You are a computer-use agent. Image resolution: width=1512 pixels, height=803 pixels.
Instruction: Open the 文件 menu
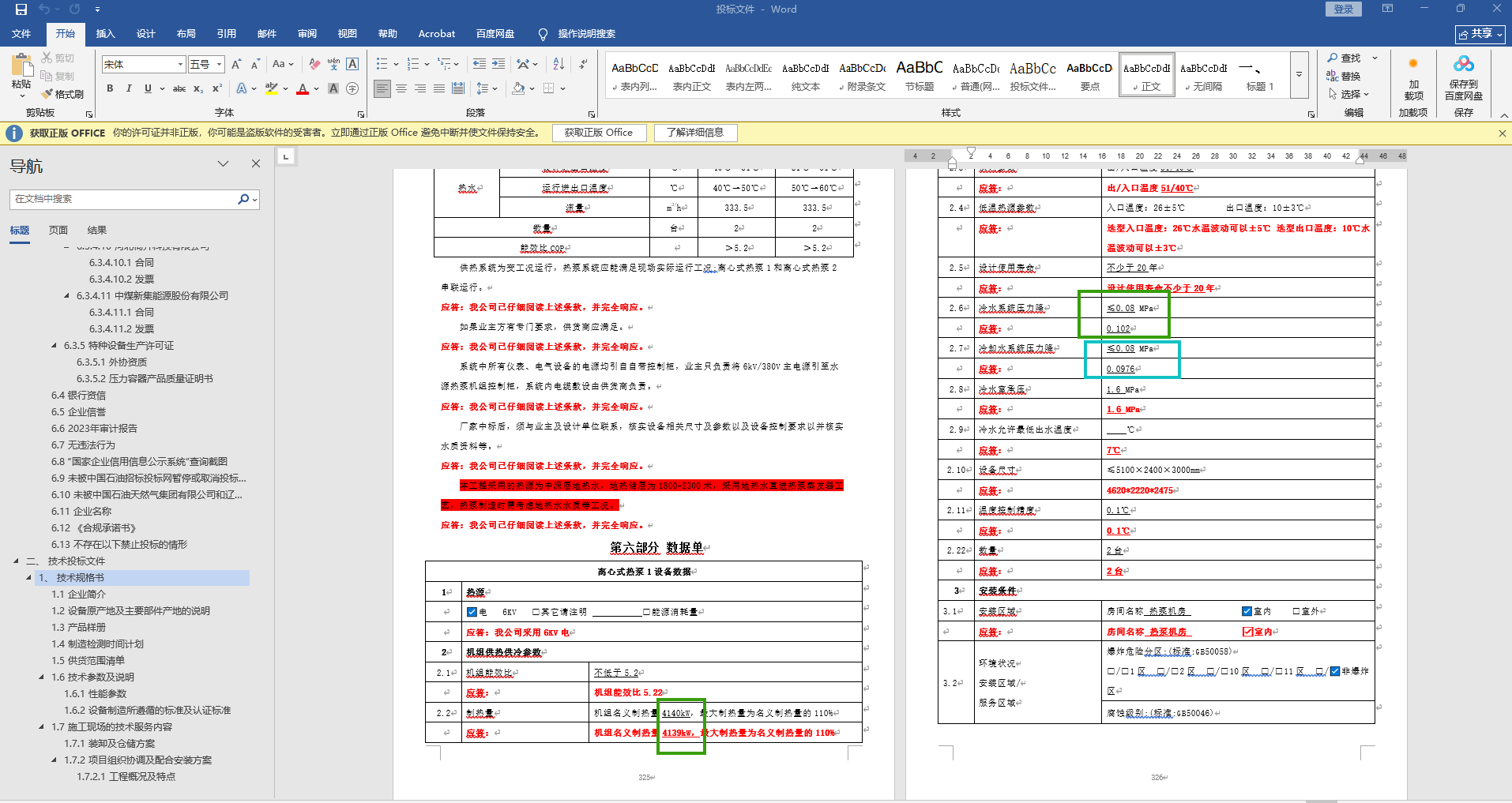[21, 34]
